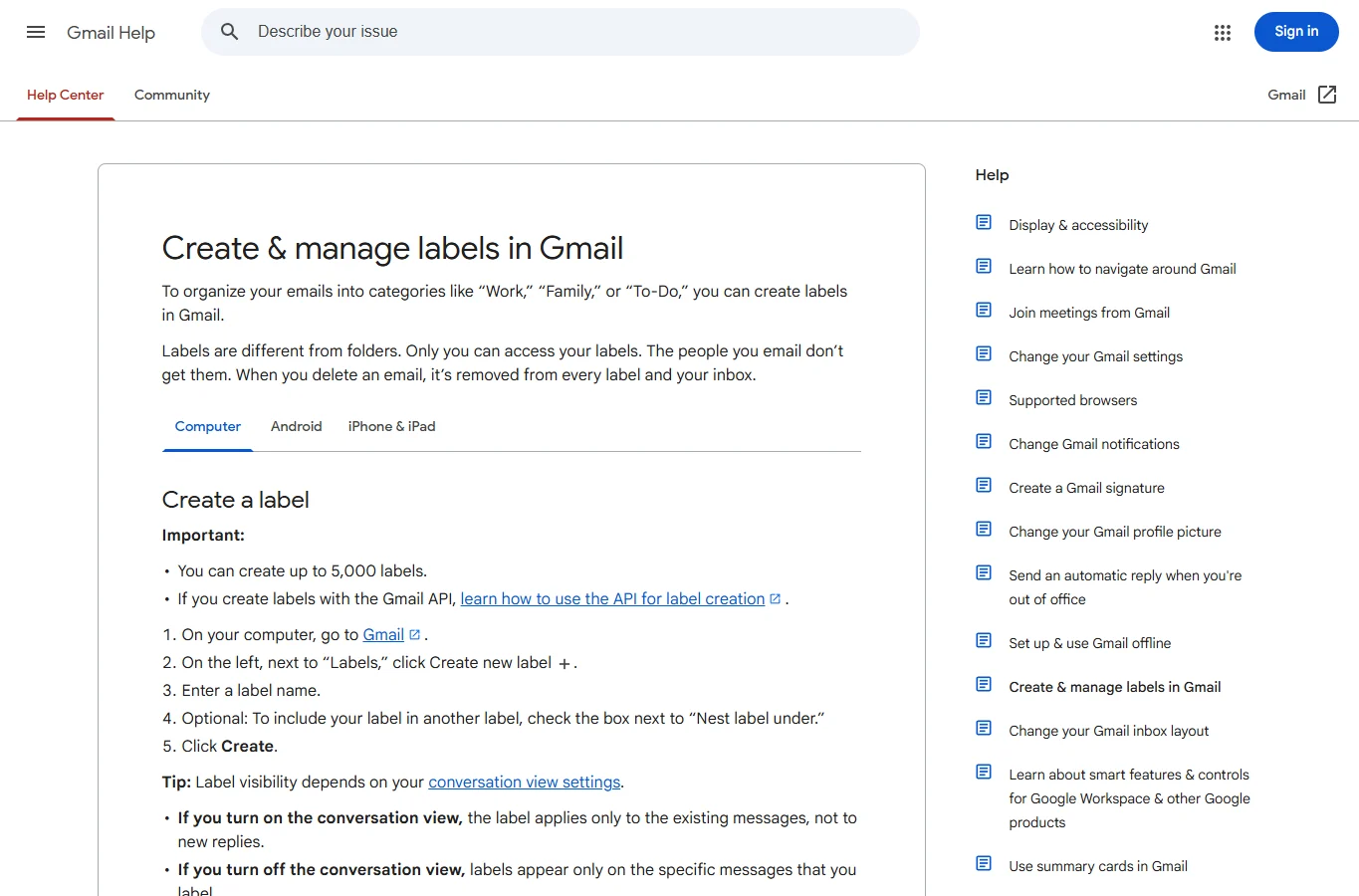Click article icon beside Learn about smart features
Screen dimensions: 1359x896
(x=984, y=772)
